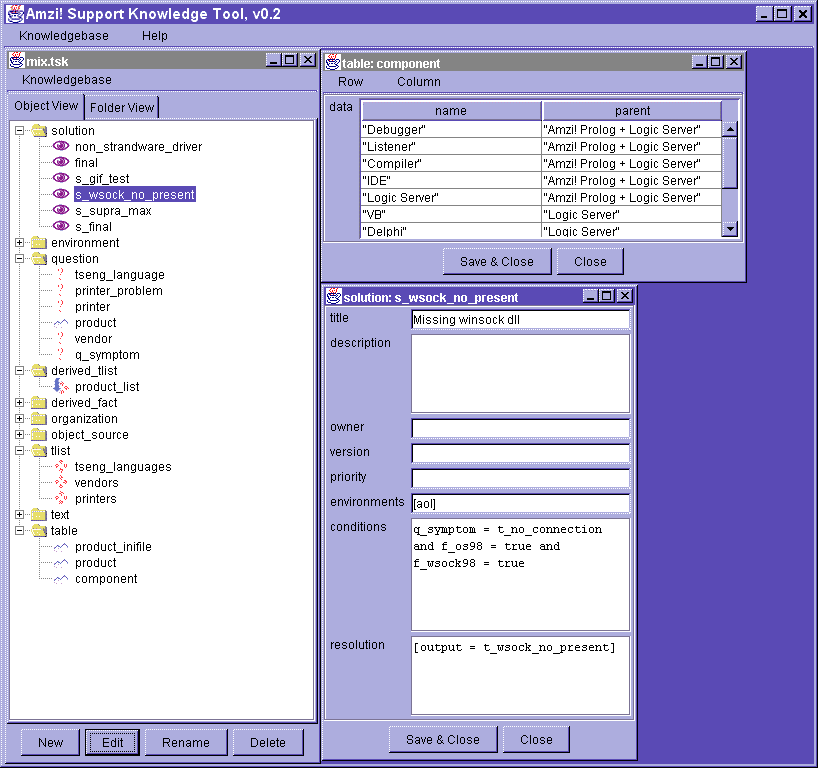Open the Column menu in table window
Viewport: 818px width, 768px height.
click(x=418, y=82)
